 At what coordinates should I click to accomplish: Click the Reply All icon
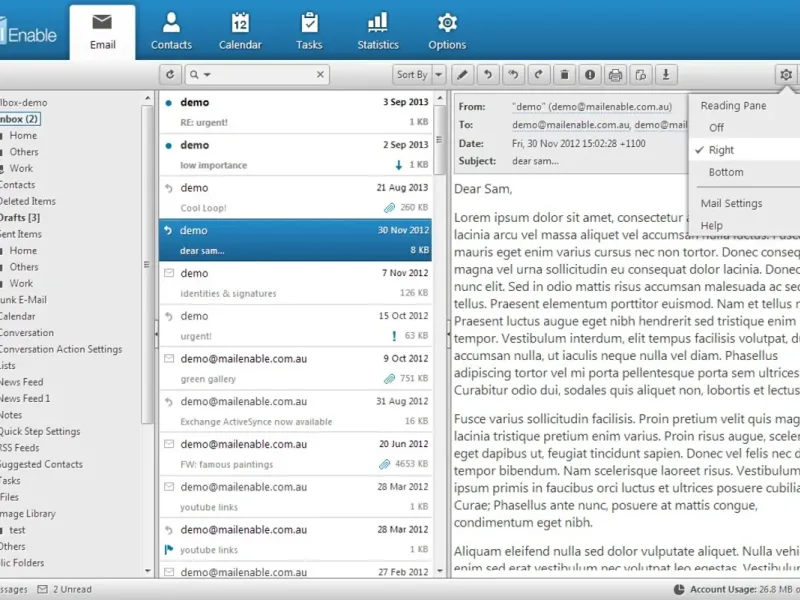513,75
